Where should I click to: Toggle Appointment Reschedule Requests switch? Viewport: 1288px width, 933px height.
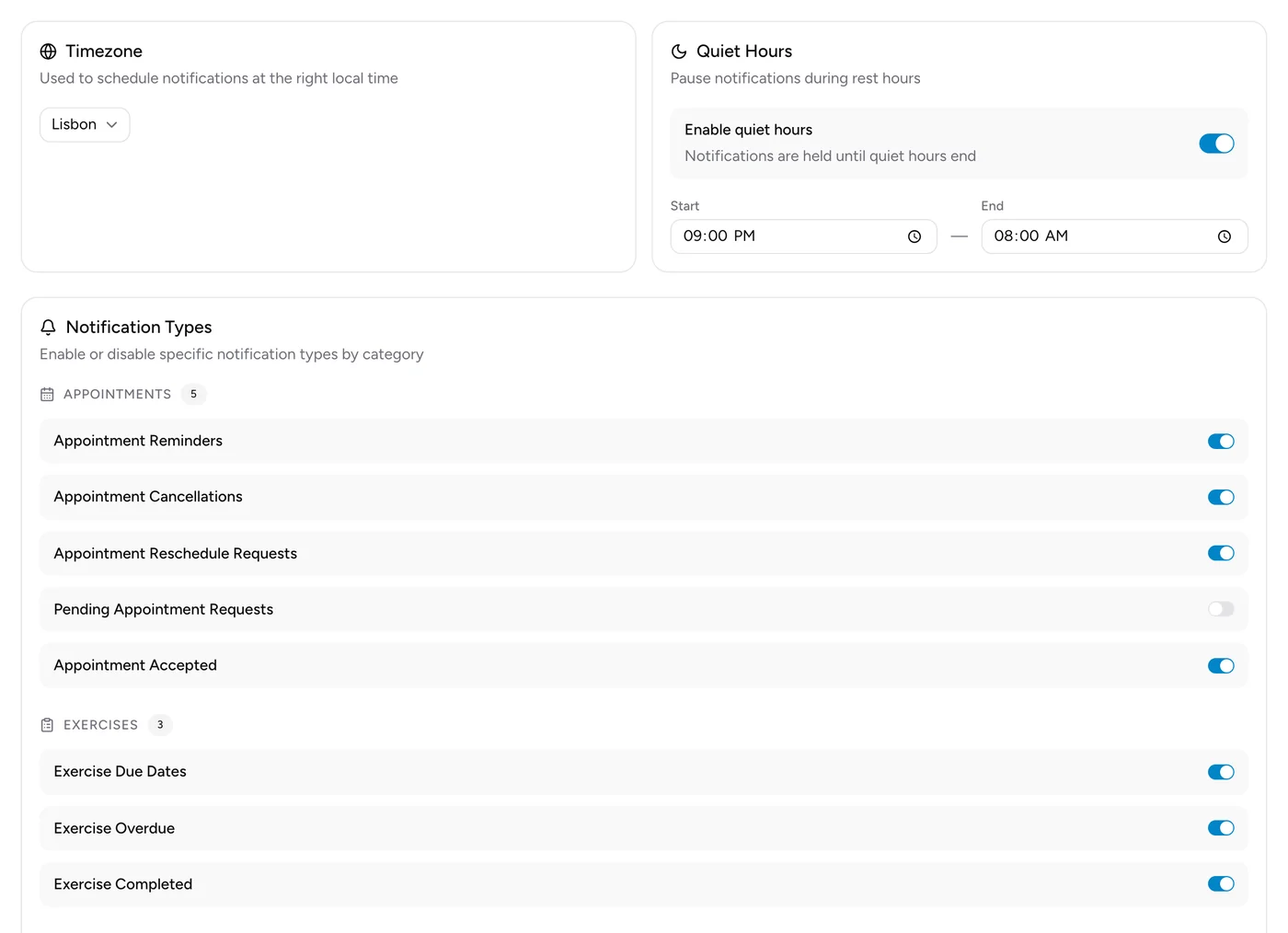pyautogui.click(x=1221, y=553)
